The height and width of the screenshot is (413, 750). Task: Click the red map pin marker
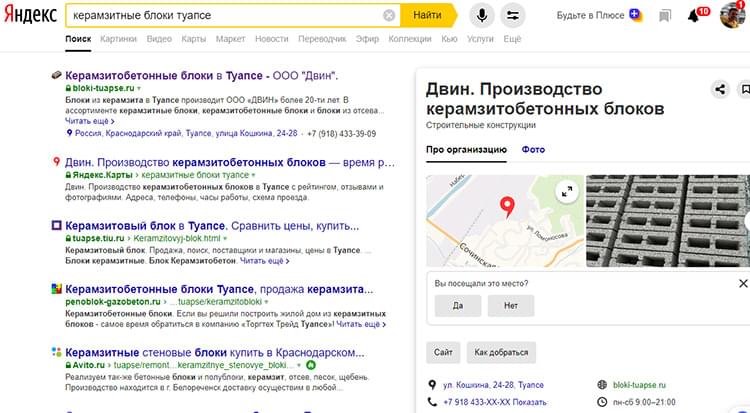507,206
